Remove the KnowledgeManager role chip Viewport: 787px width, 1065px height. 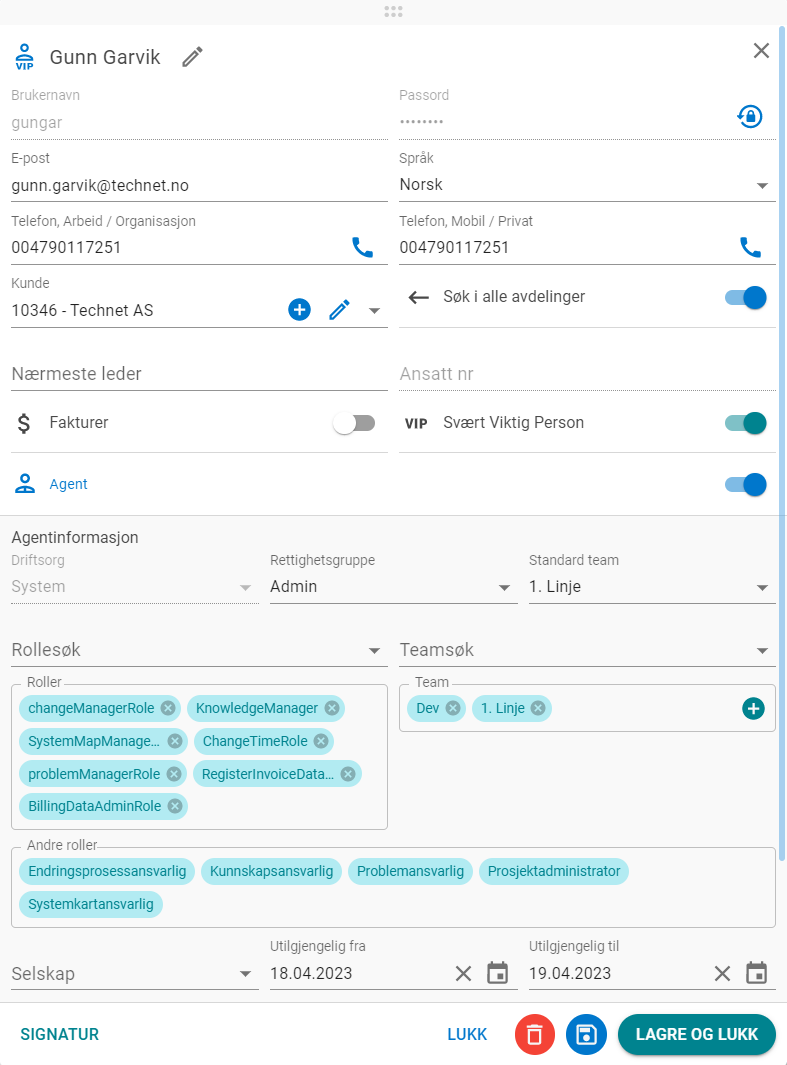click(332, 708)
